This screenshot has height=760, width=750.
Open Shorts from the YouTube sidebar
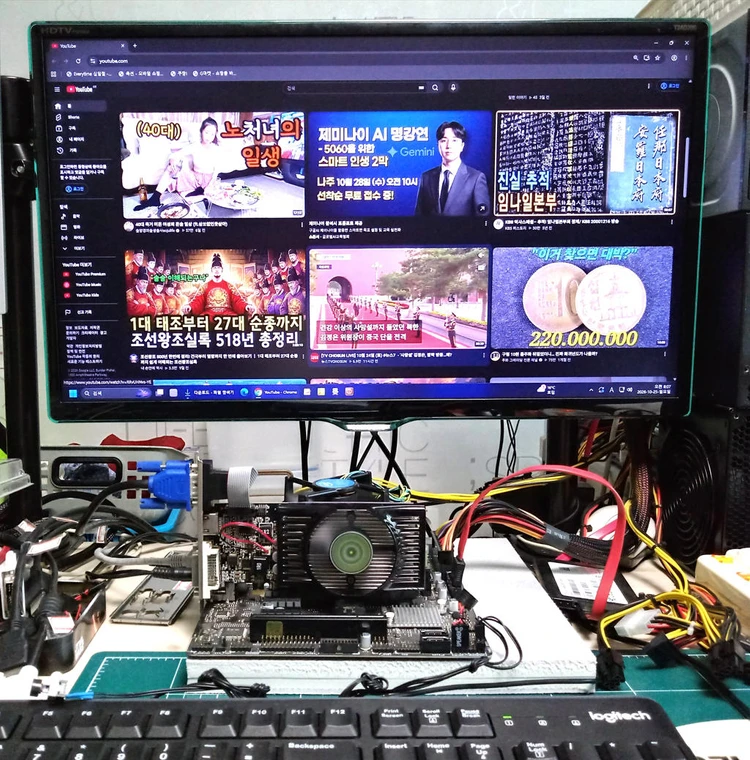(x=68, y=117)
